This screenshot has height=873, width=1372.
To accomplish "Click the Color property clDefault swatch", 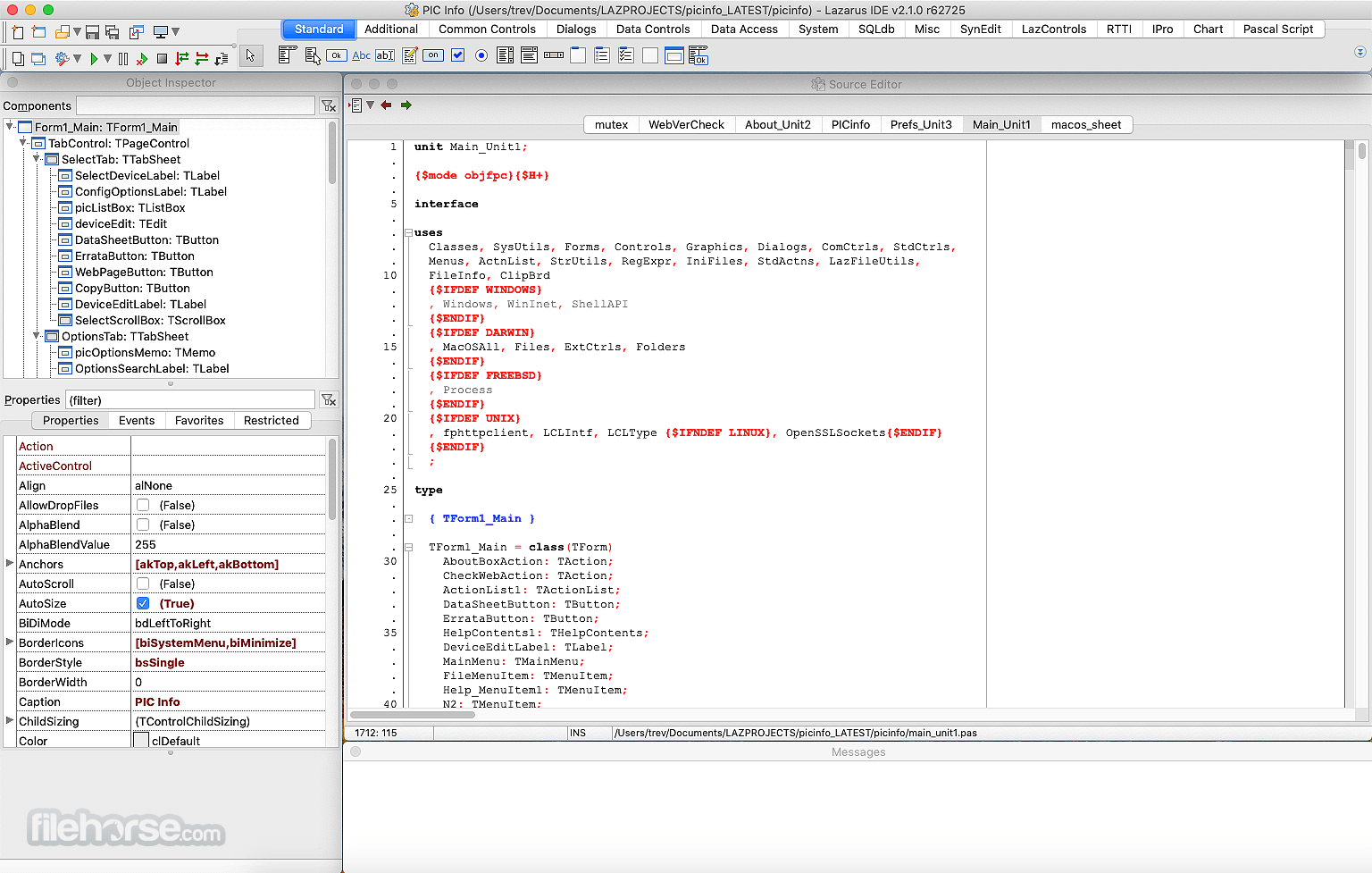I will [x=141, y=741].
